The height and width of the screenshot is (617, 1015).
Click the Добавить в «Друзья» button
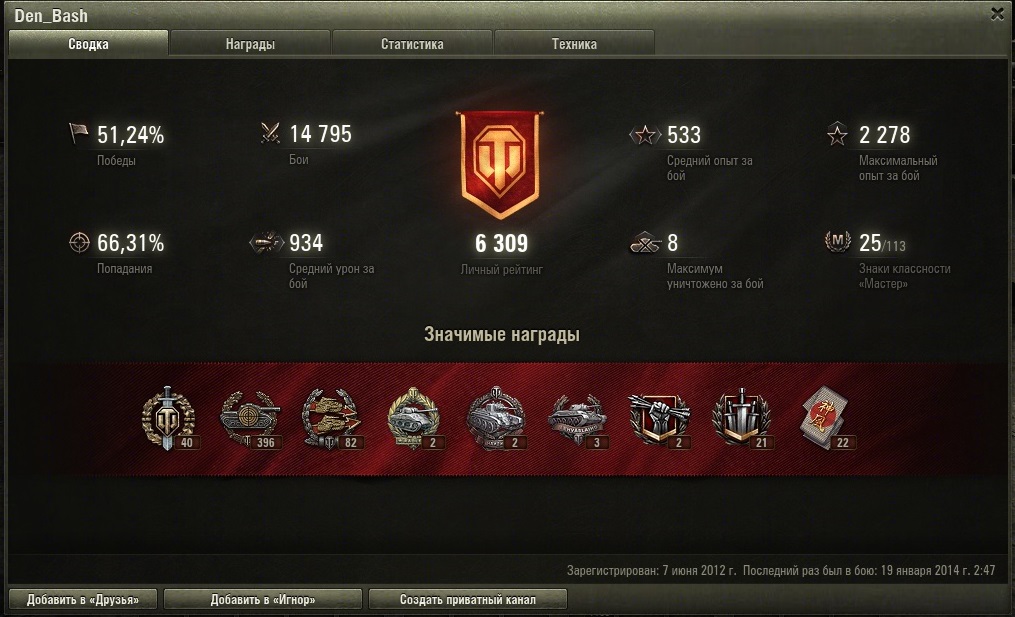(x=83, y=600)
